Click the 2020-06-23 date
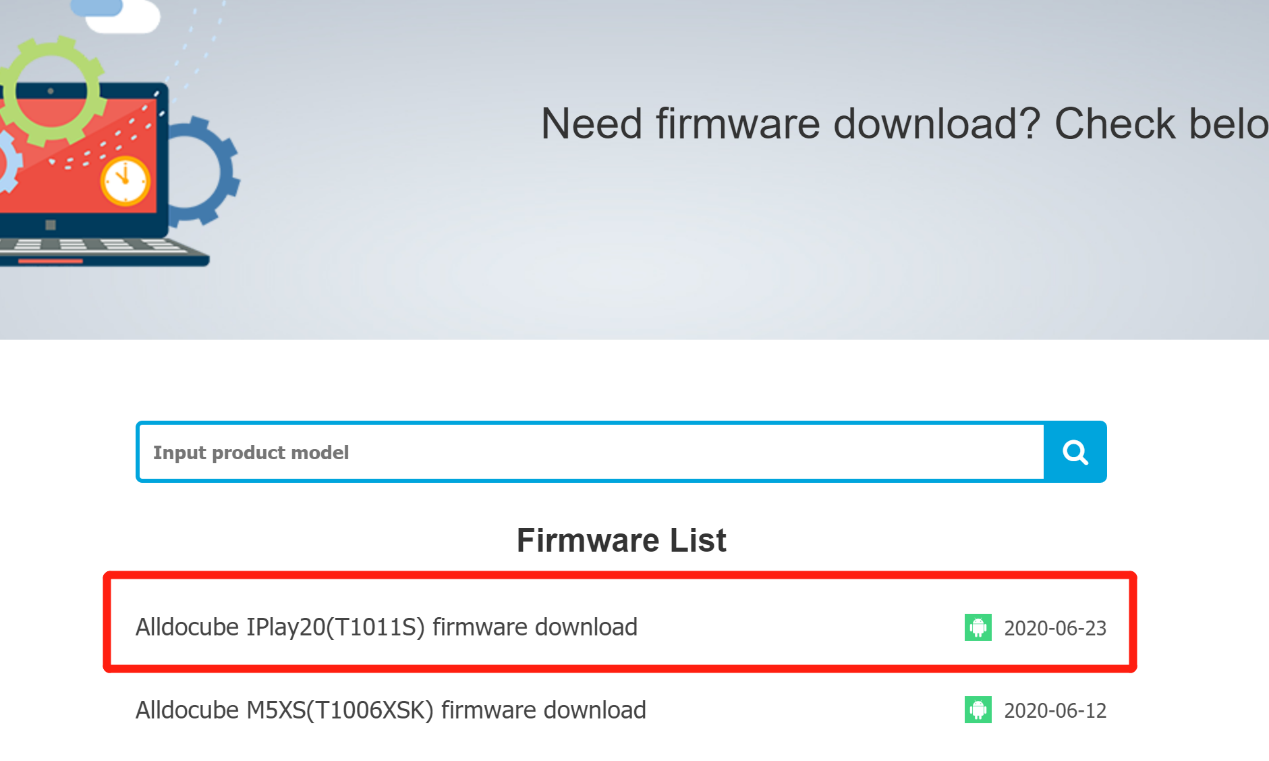The height and width of the screenshot is (761, 1269). (1055, 628)
